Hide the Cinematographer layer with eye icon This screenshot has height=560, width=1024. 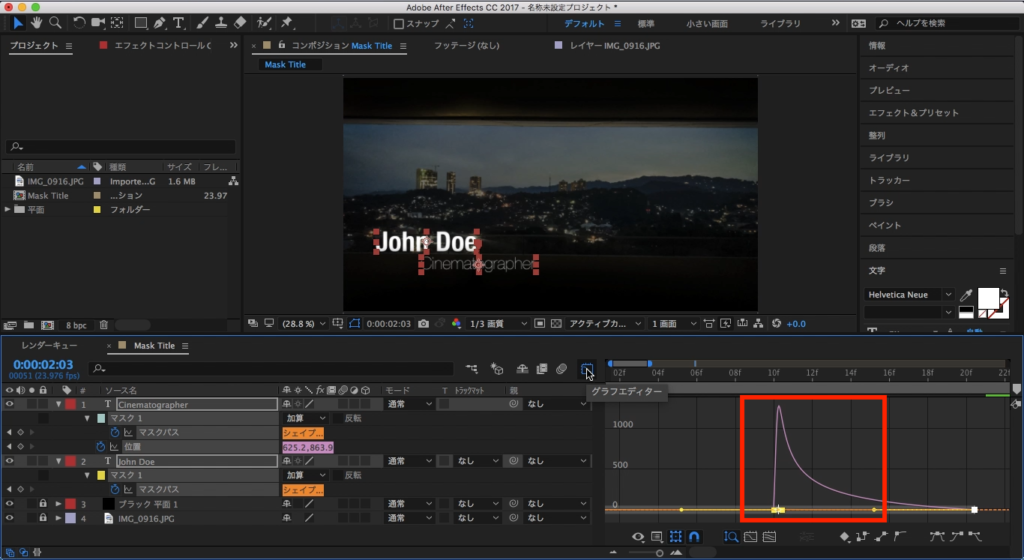[x=9, y=404]
